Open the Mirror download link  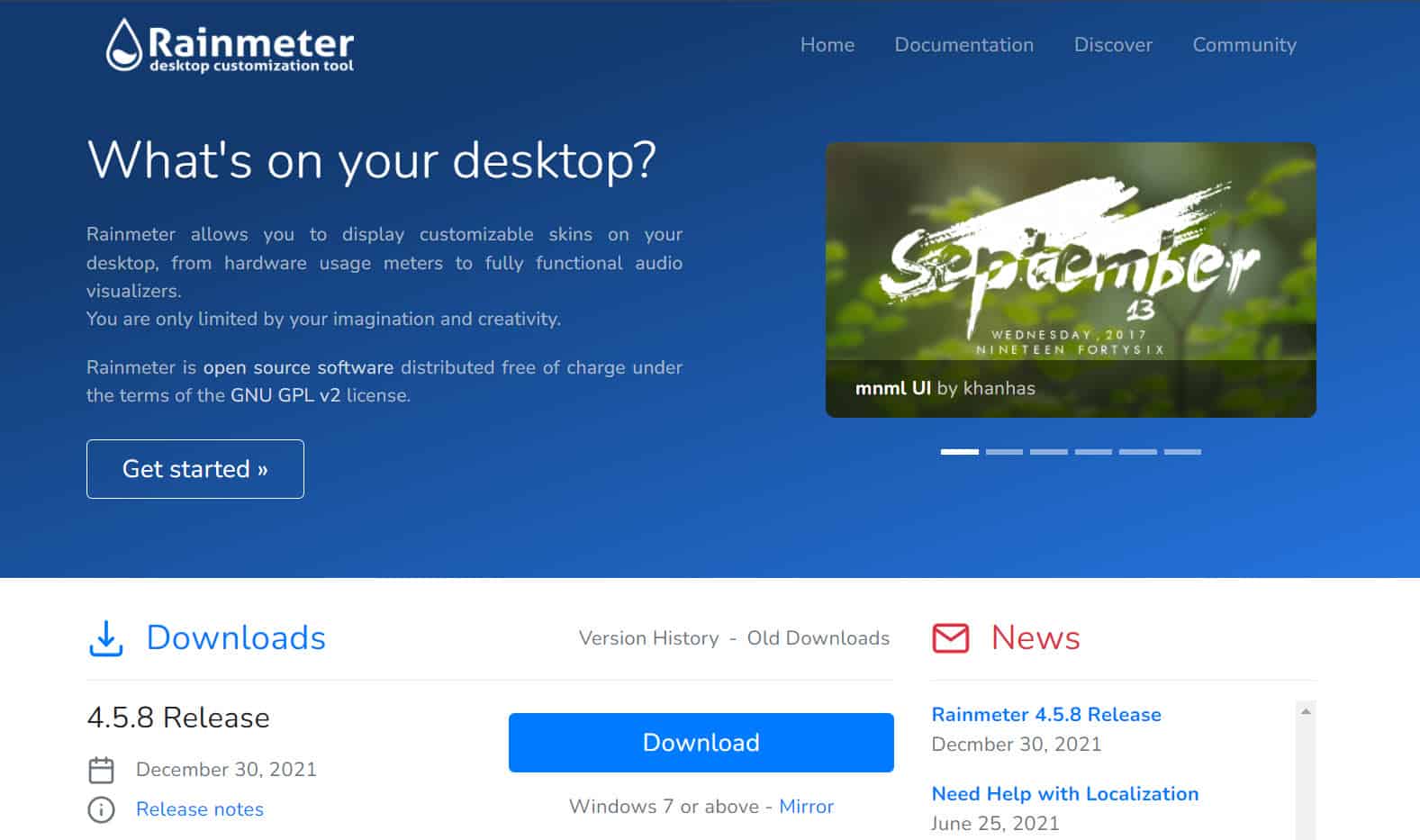(x=807, y=807)
